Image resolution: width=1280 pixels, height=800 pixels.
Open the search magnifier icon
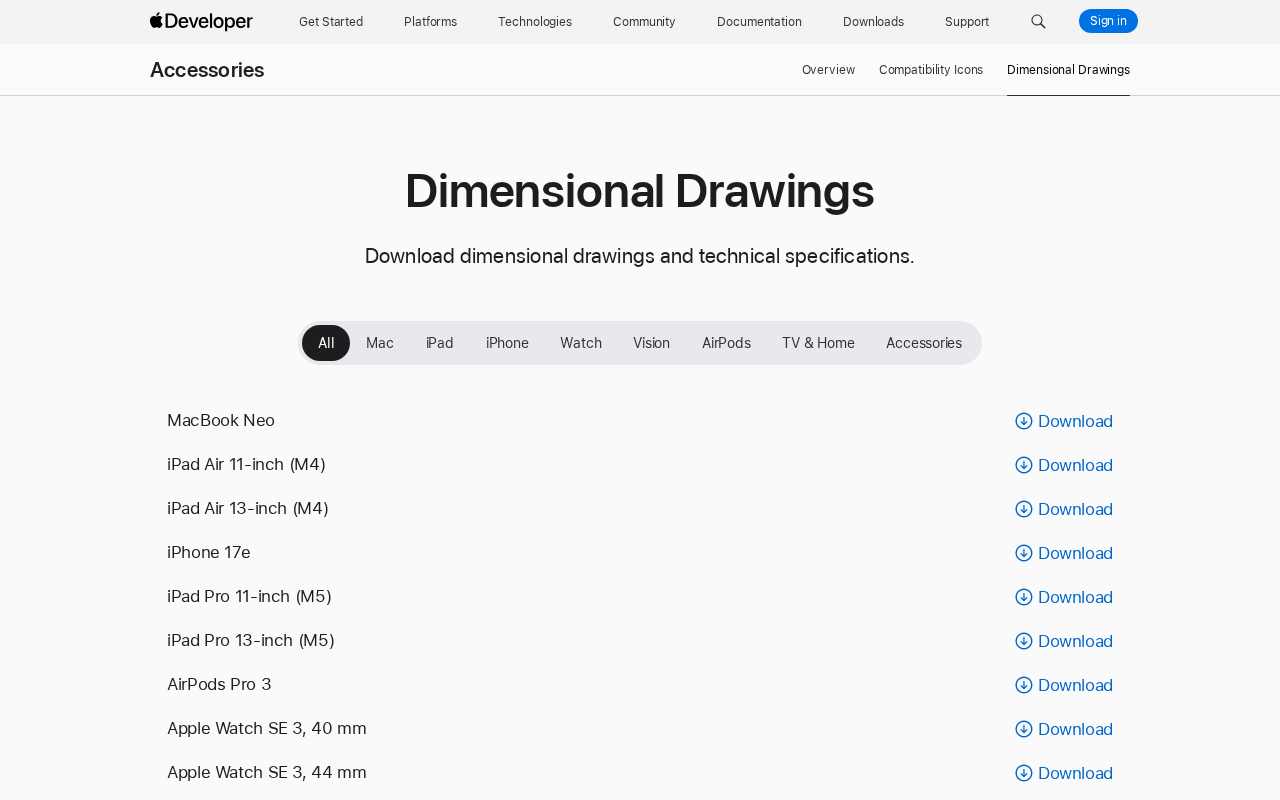(x=1038, y=22)
